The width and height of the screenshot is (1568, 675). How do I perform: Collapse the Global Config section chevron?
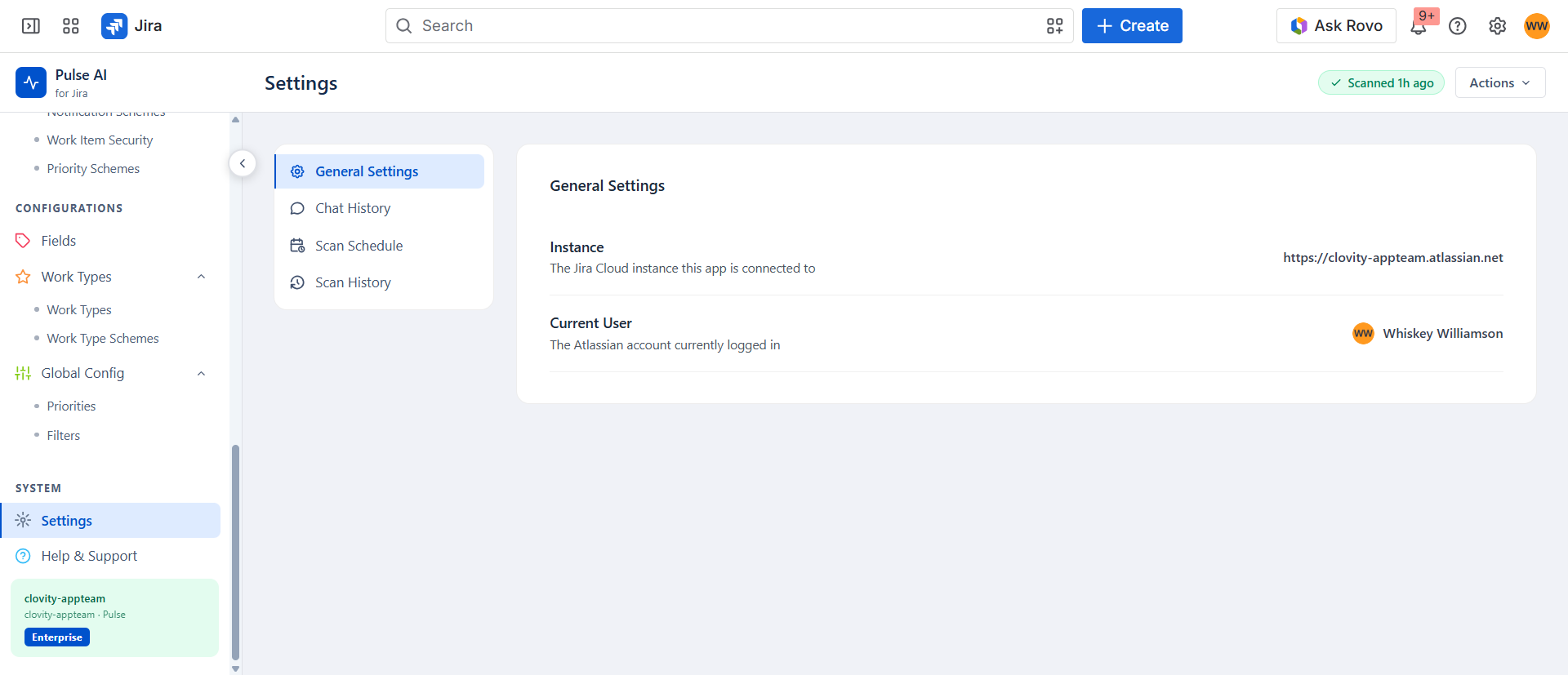pyautogui.click(x=201, y=373)
